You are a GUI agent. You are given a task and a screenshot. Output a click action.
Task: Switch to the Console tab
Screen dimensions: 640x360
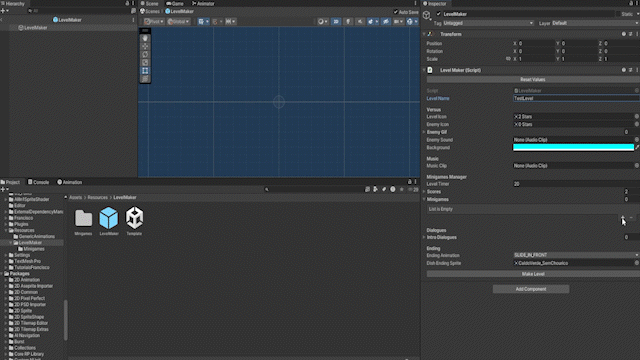(38, 182)
